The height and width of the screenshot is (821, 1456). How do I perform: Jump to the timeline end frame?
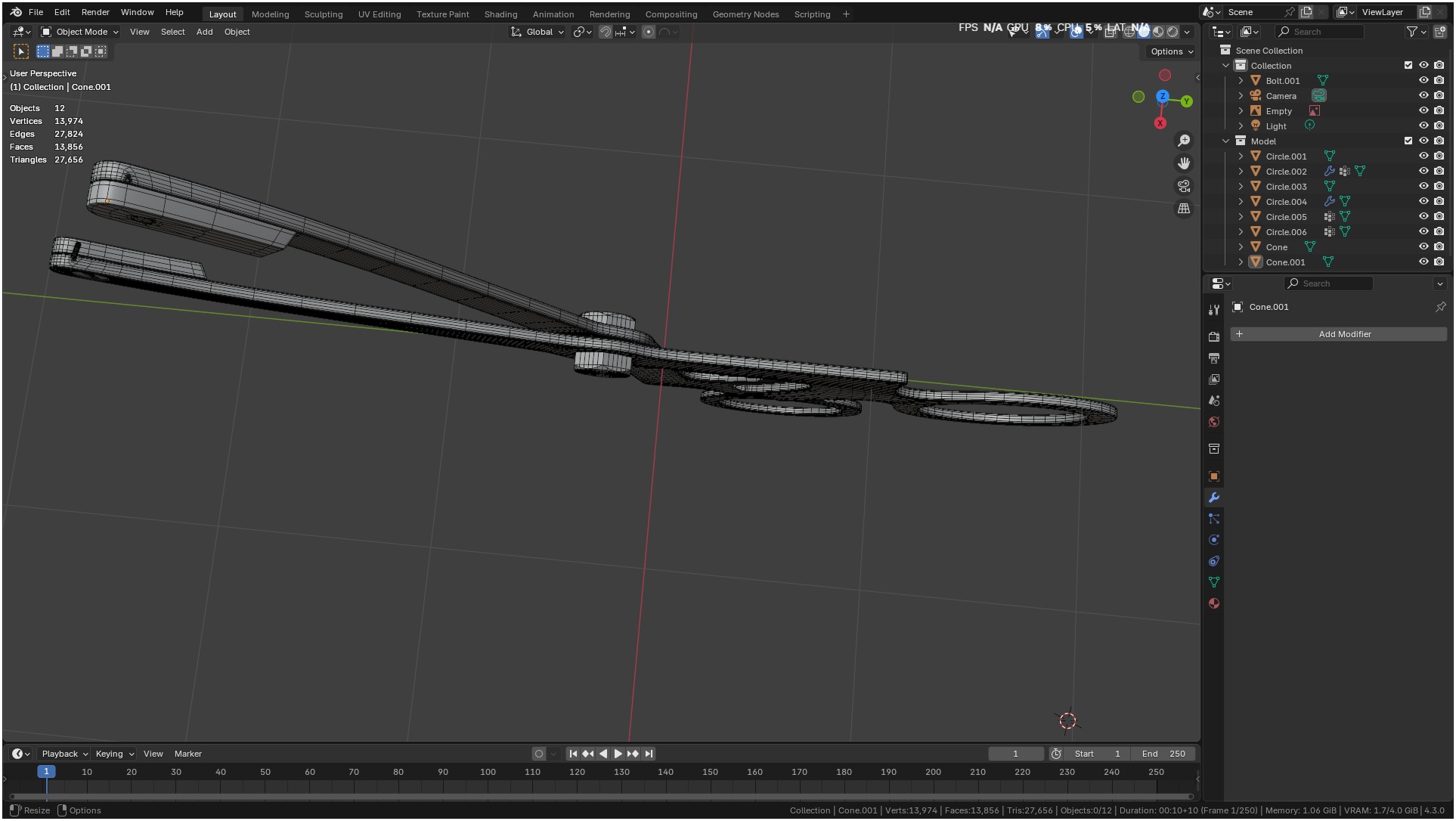[649, 754]
